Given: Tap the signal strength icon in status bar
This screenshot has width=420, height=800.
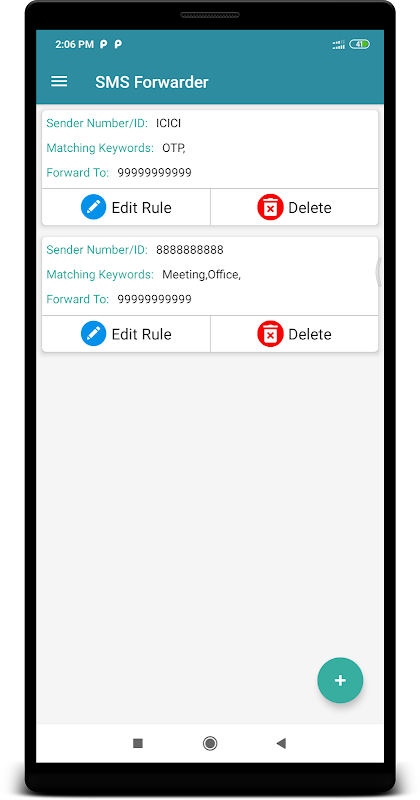Looking at the screenshot, I should [x=339, y=45].
